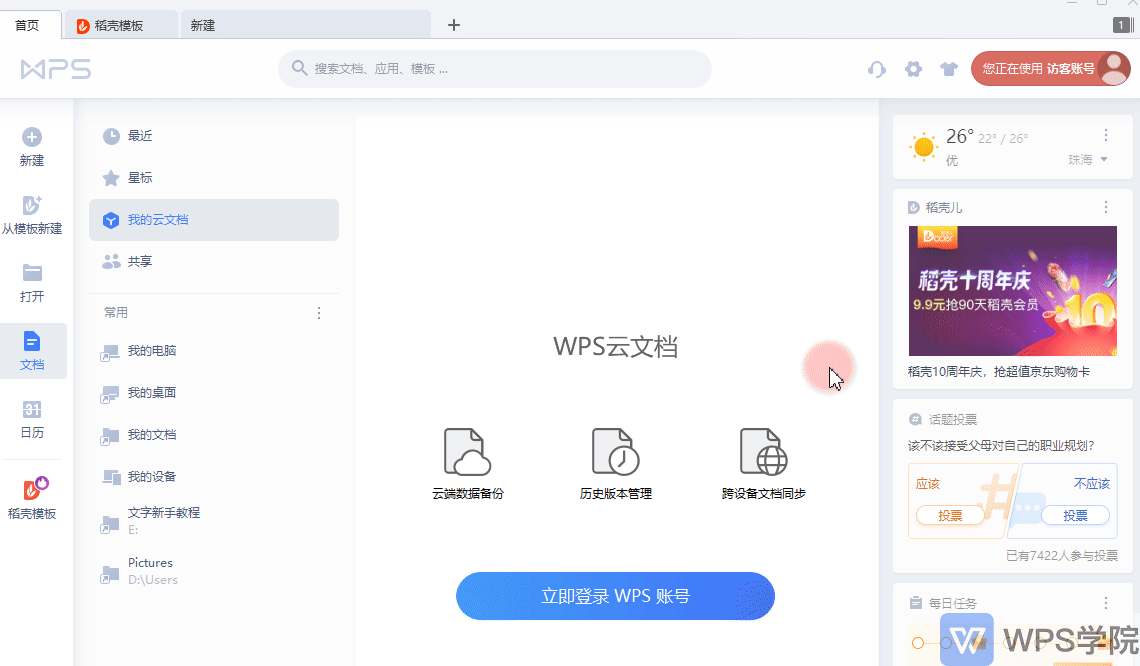
Task: Open 从模板新建 in left sidebar
Action: (32, 215)
